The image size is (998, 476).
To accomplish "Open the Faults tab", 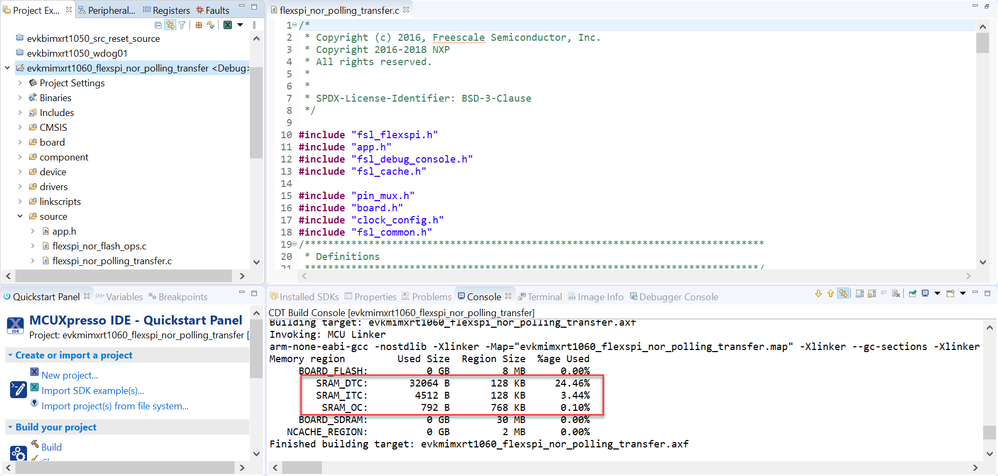I will (213, 10).
